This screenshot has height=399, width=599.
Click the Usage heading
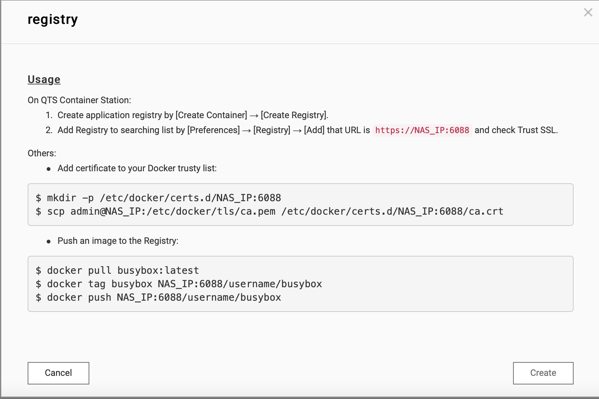pos(44,79)
